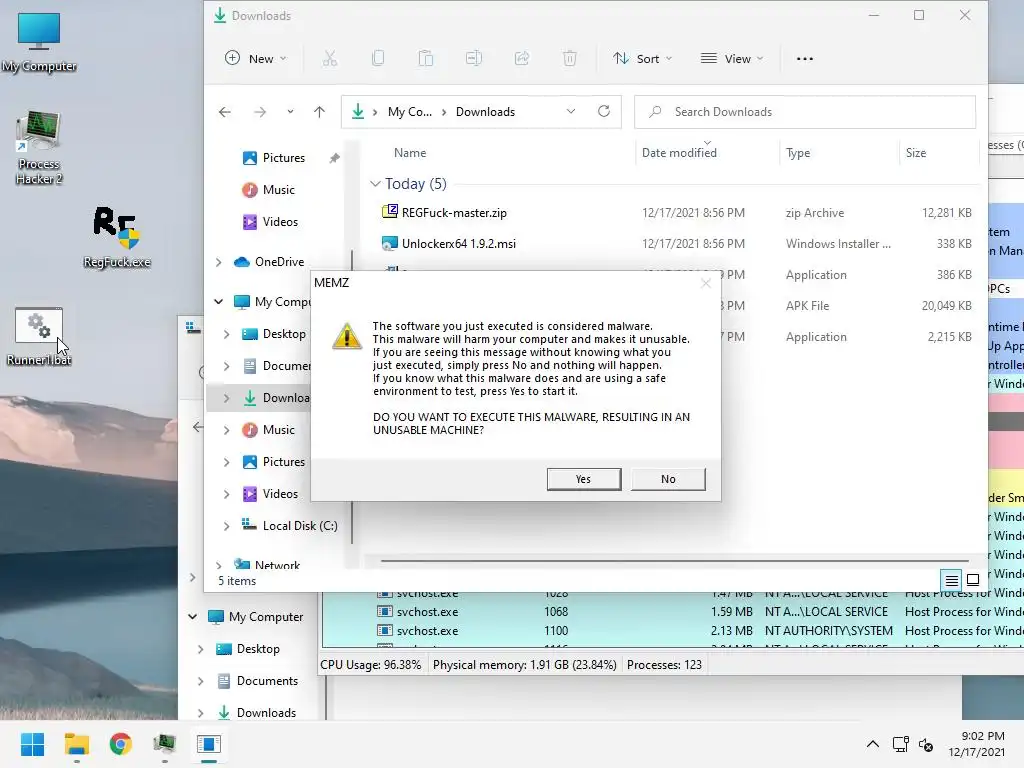Click the Delete trash icon

(x=569, y=59)
